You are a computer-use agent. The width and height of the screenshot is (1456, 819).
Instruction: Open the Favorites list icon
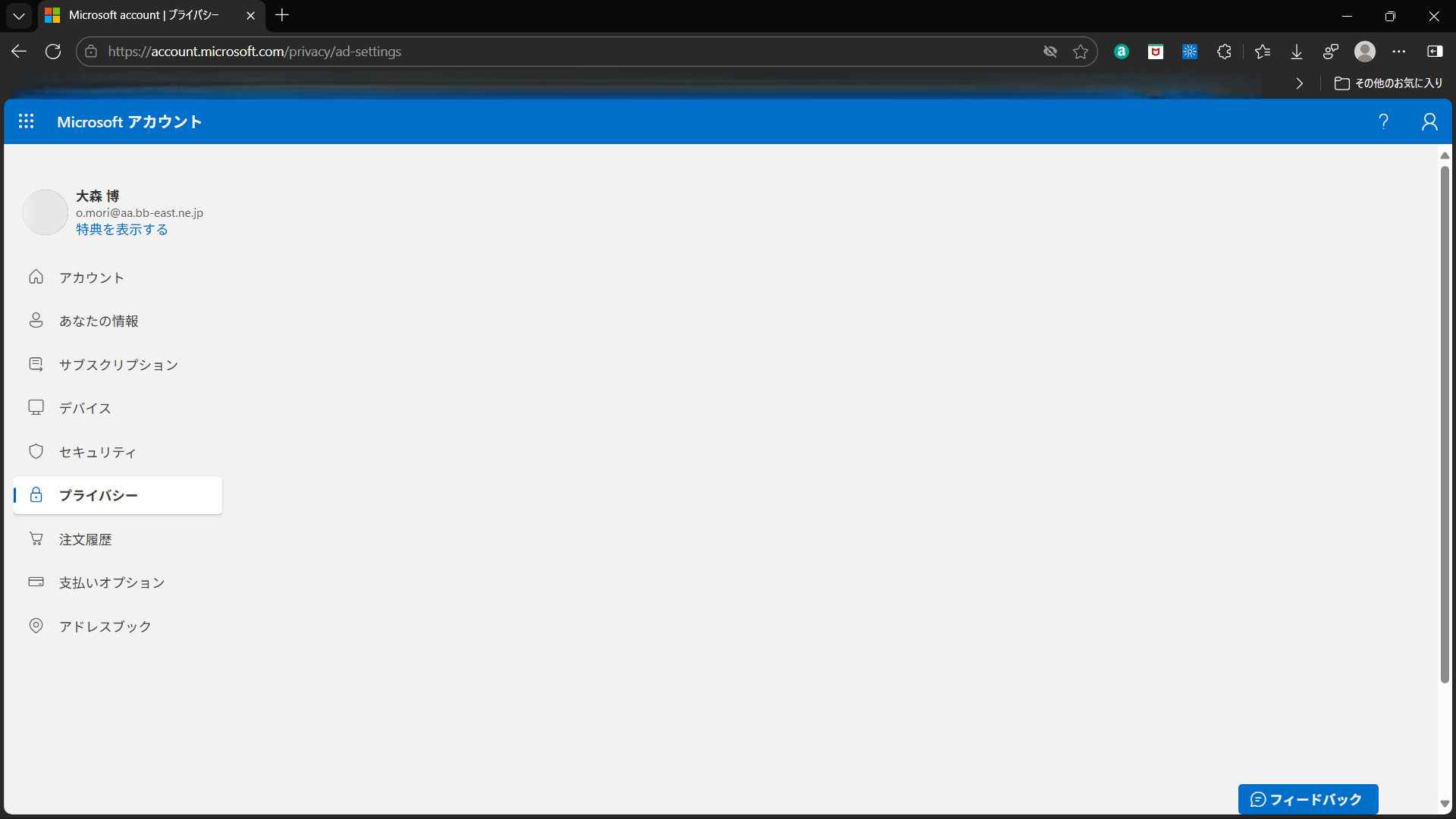pyautogui.click(x=1263, y=52)
